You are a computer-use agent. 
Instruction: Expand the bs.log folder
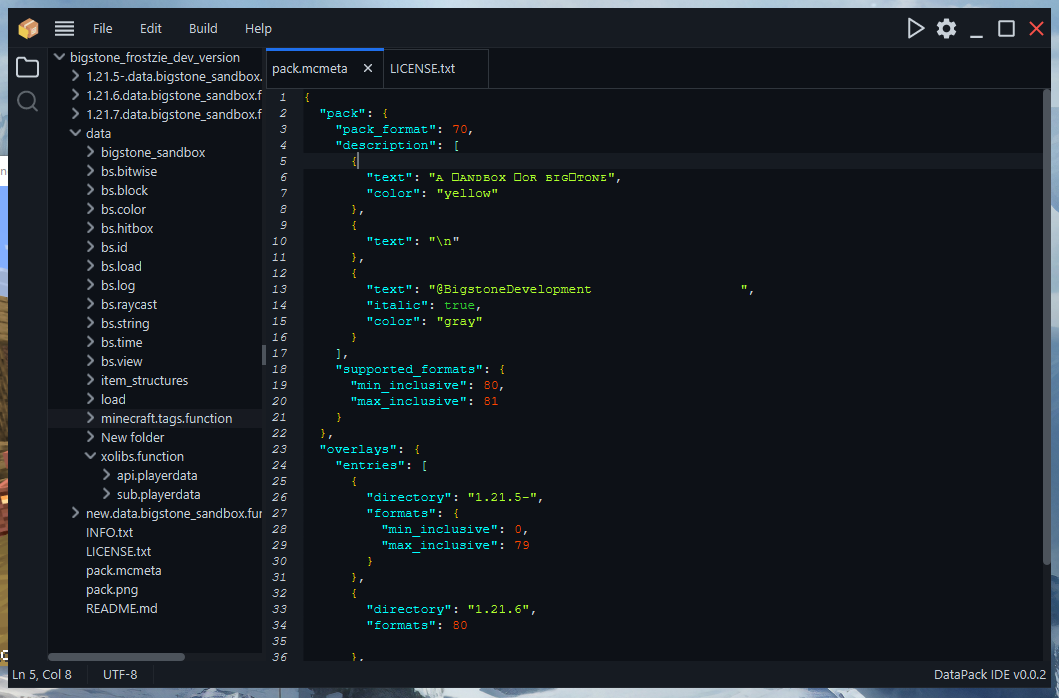pos(91,285)
